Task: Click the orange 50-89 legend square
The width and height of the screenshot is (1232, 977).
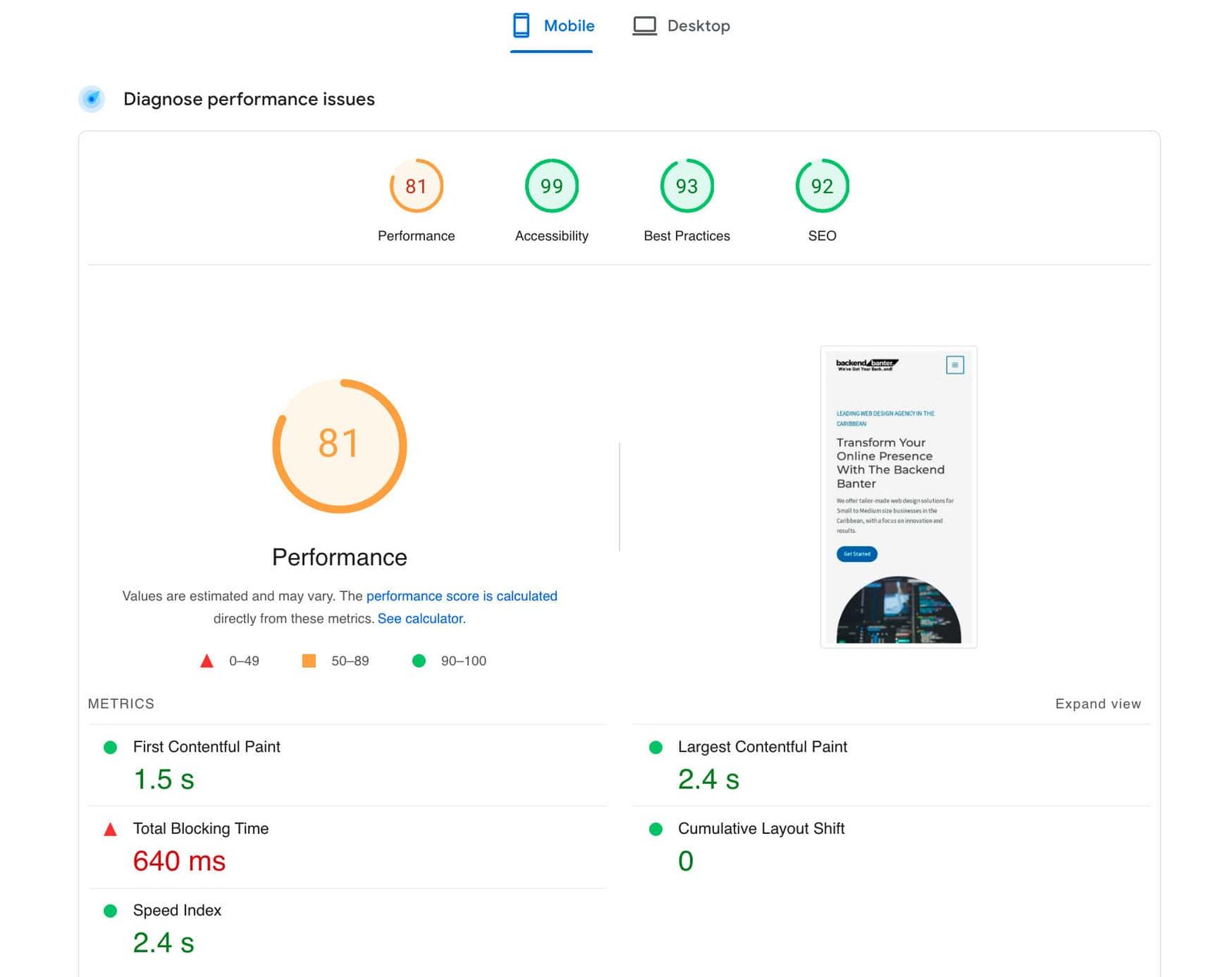Action: point(309,660)
